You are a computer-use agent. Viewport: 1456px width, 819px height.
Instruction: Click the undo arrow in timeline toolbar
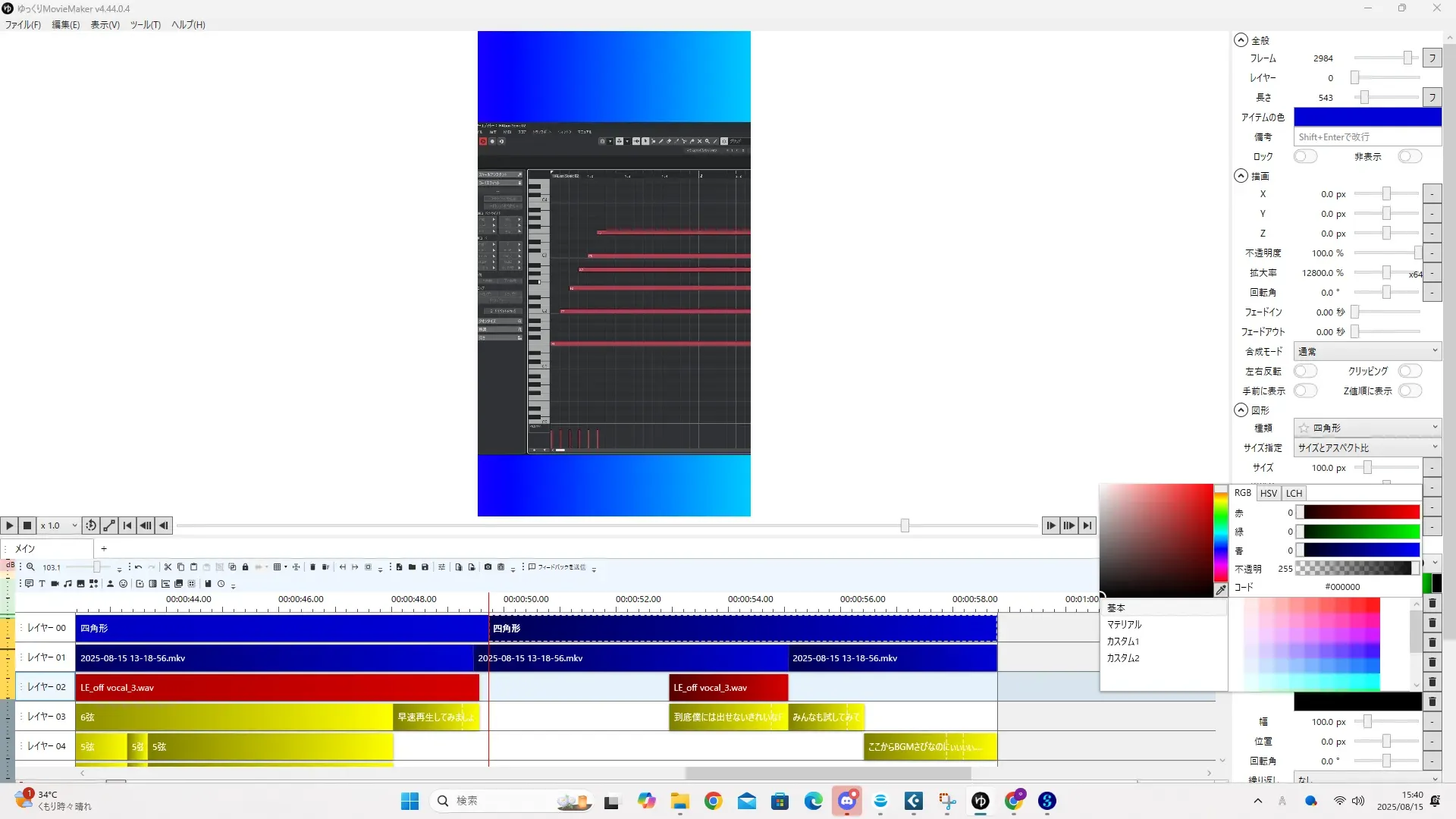(138, 567)
